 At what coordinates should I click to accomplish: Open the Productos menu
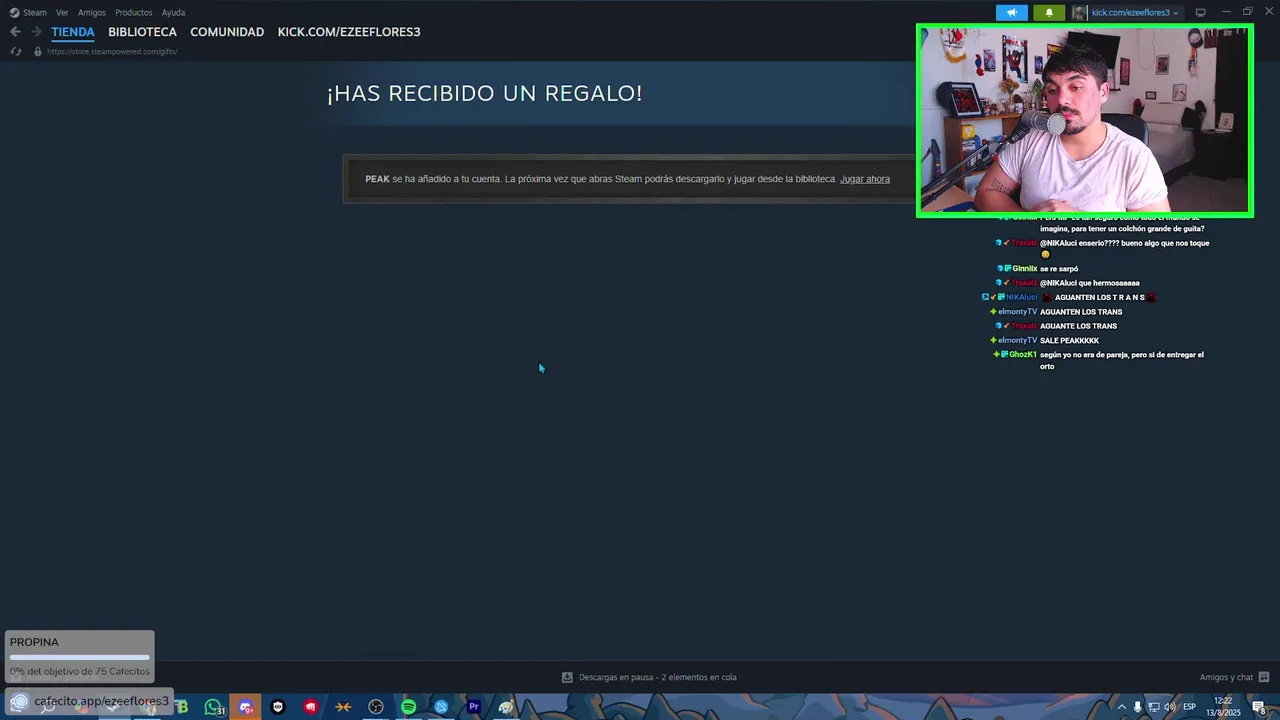[133, 13]
